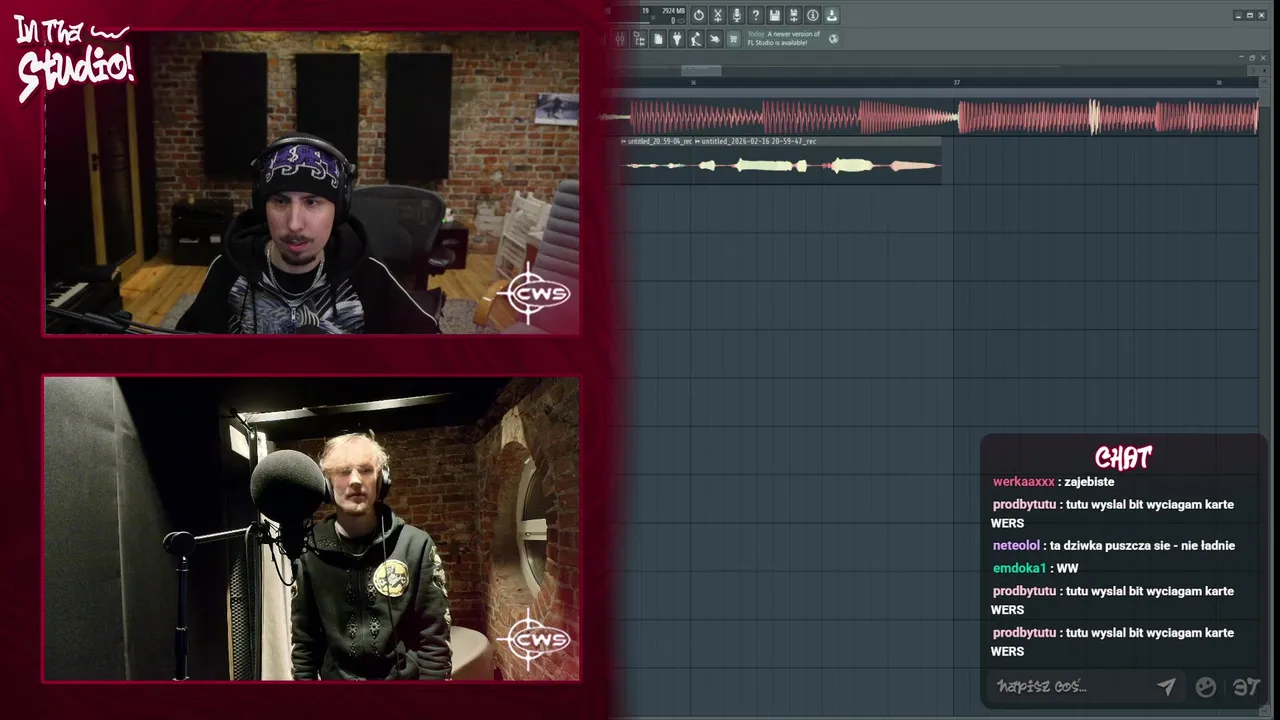Click the save new version floppy icon
1280x720 pixels.
click(x=793, y=15)
